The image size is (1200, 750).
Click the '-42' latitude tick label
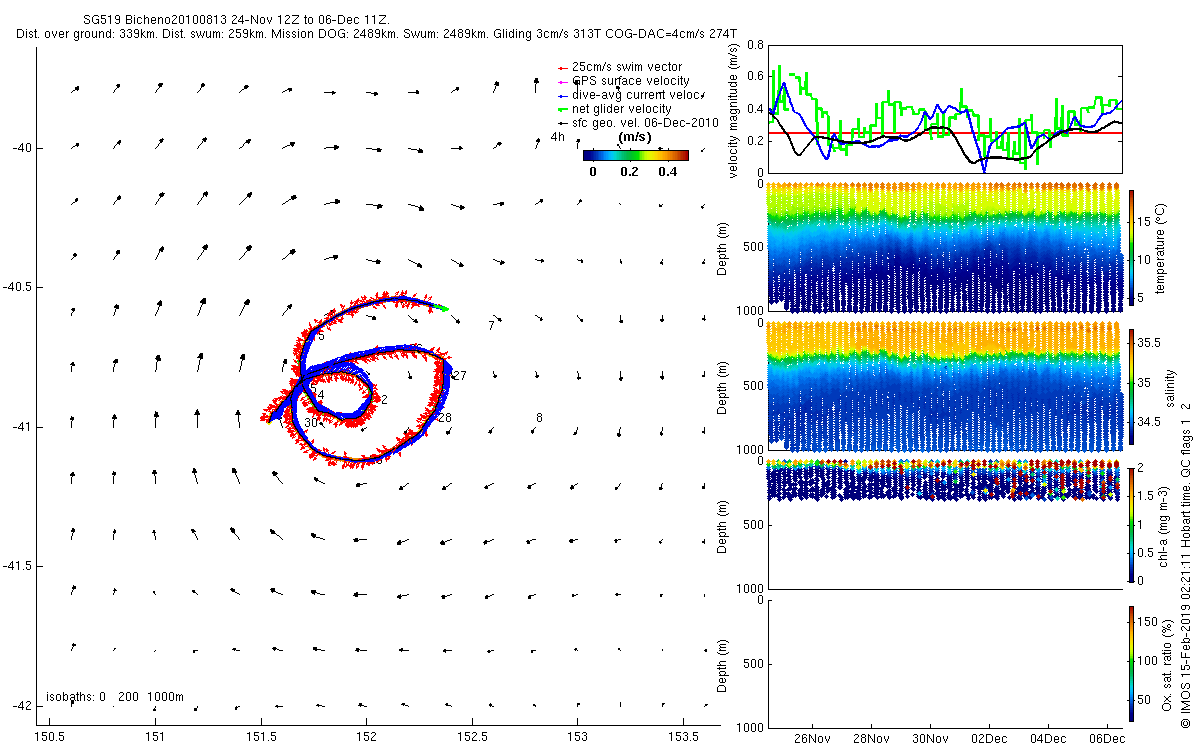click(x=21, y=706)
